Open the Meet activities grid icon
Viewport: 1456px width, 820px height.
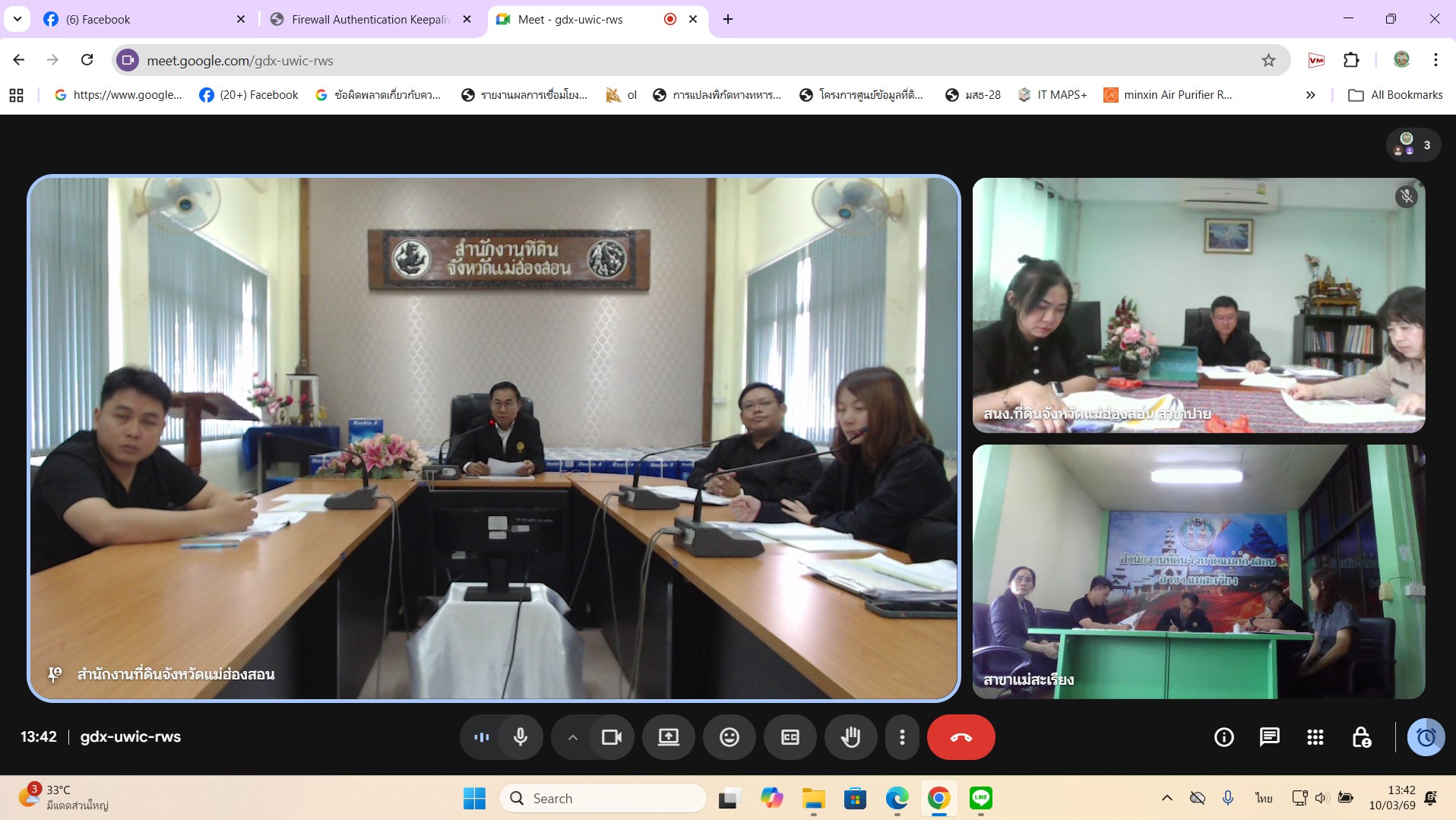(1315, 737)
